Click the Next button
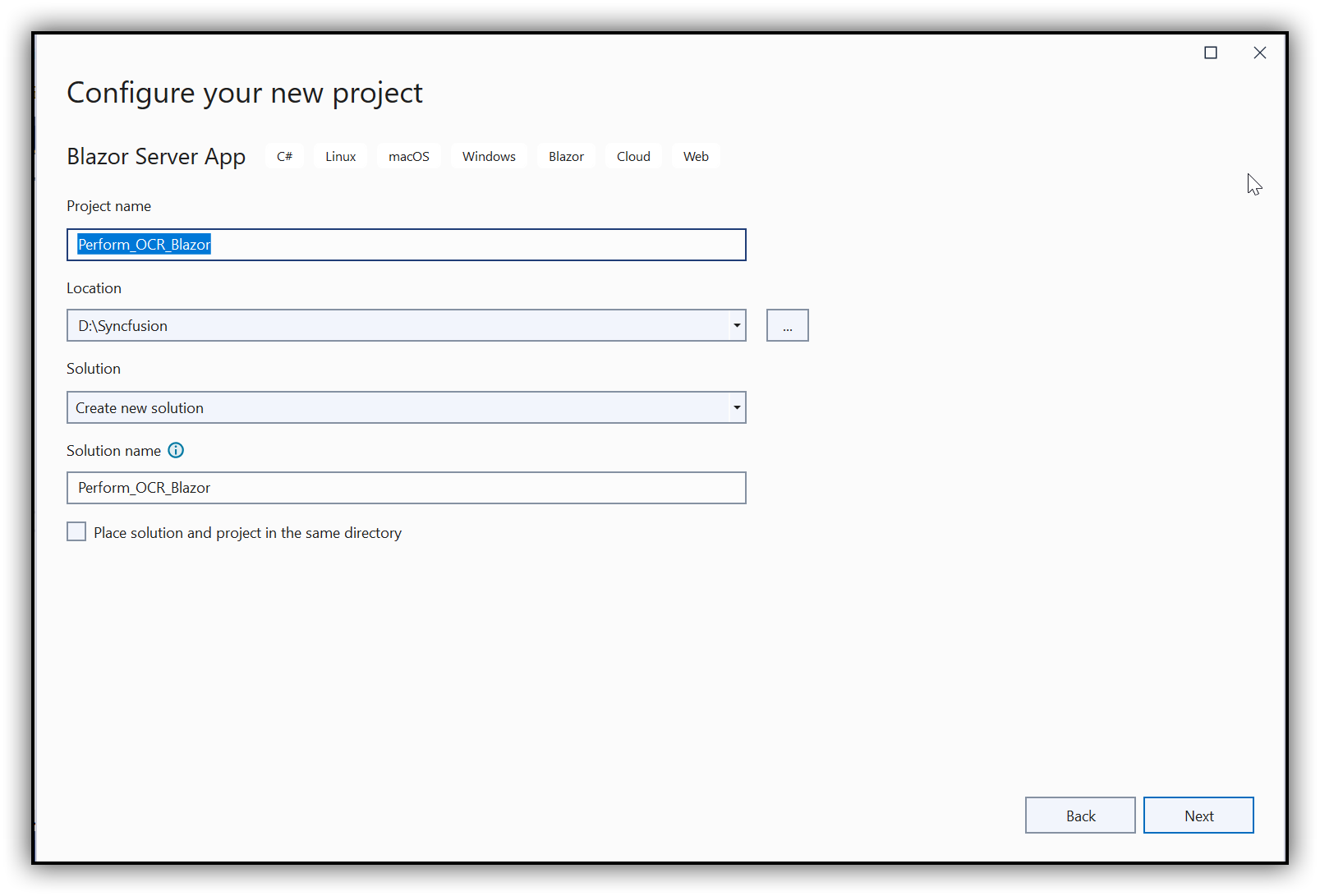 click(x=1198, y=815)
